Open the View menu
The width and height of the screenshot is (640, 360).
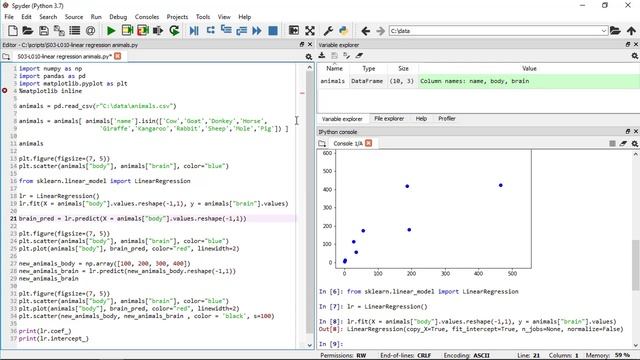[224, 17]
